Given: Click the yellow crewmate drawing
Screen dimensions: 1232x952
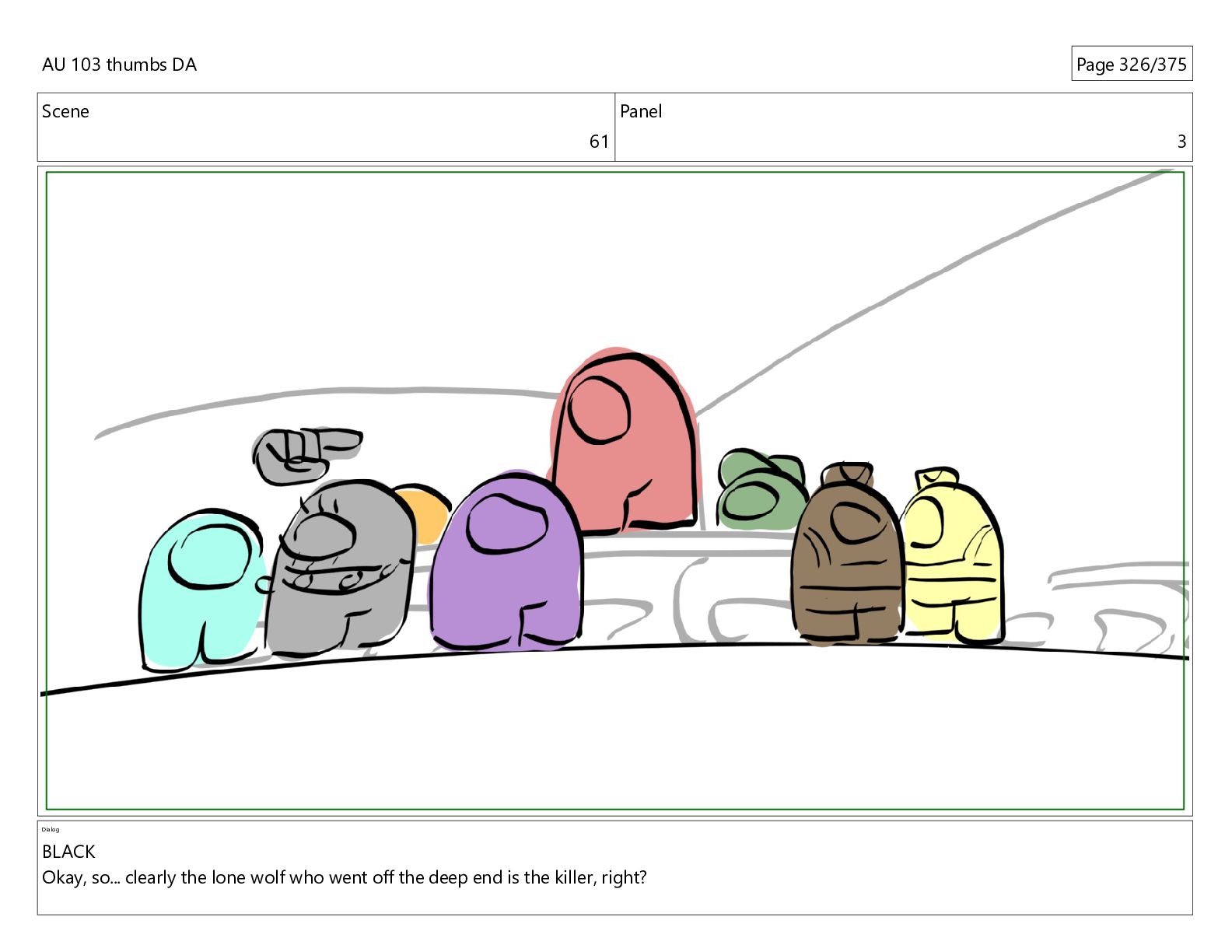Looking at the screenshot, I should [x=954, y=557].
